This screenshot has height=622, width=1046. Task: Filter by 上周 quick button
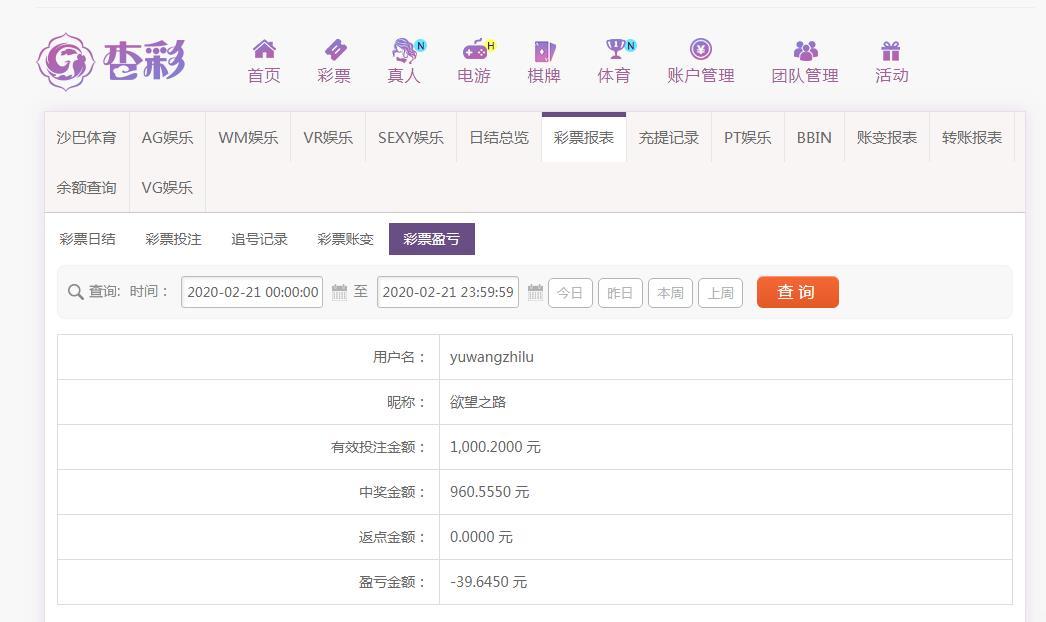720,293
